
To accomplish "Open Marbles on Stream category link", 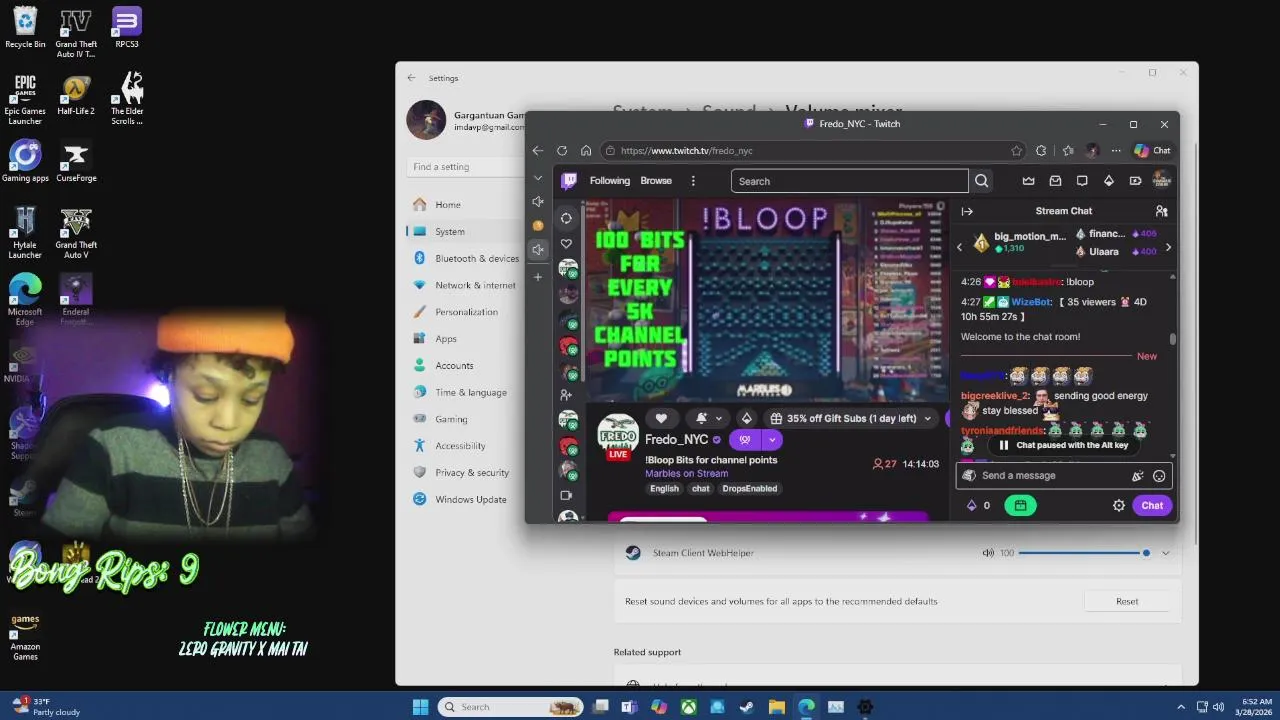I will pyautogui.click(x=687, y=474).
